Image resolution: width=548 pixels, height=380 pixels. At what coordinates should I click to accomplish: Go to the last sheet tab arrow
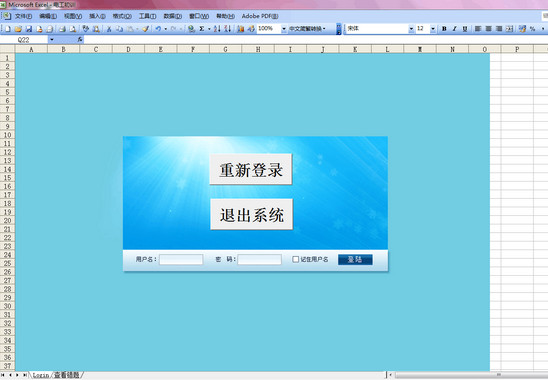pyautogui.click(x=24, y=375)
